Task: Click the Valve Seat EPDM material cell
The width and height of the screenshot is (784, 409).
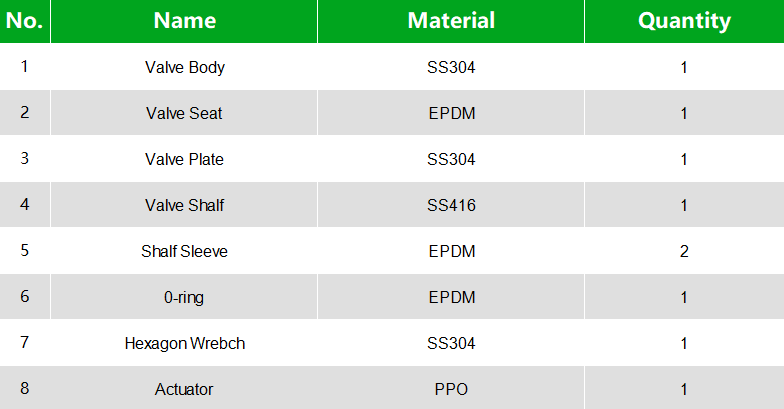Action: pyautogui.click(x=451, y=114)
